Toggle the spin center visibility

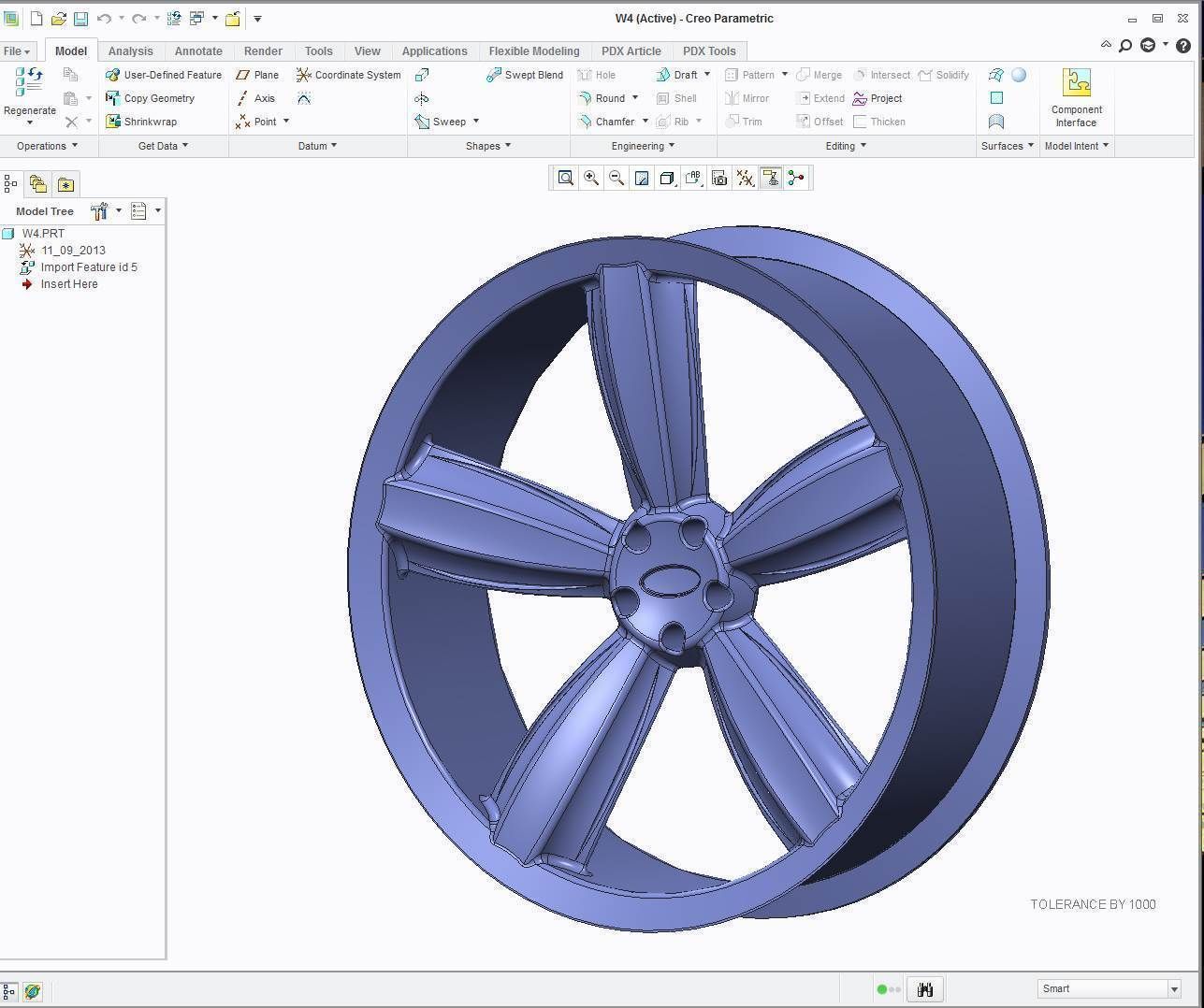(796, 178)
